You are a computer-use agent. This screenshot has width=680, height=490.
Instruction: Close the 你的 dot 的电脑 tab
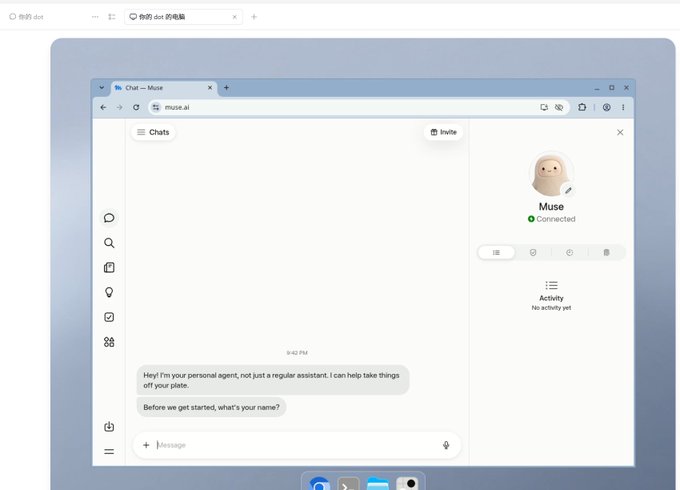pos(235,17)
